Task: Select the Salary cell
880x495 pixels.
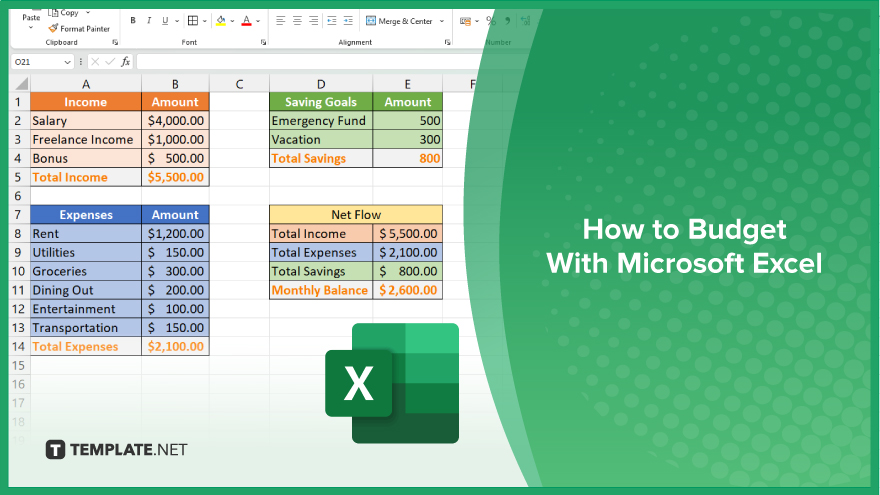Action: tap(86, 121)
